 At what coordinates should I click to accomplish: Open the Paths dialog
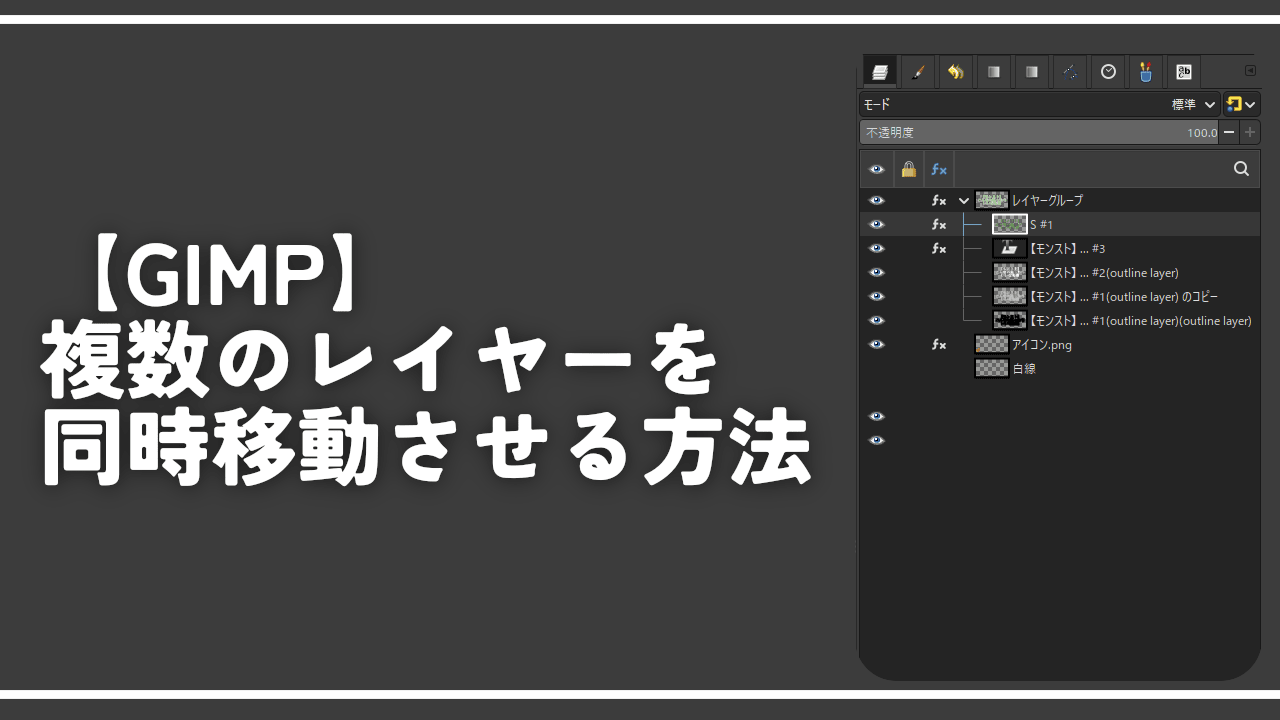(x=1069, y=71)
